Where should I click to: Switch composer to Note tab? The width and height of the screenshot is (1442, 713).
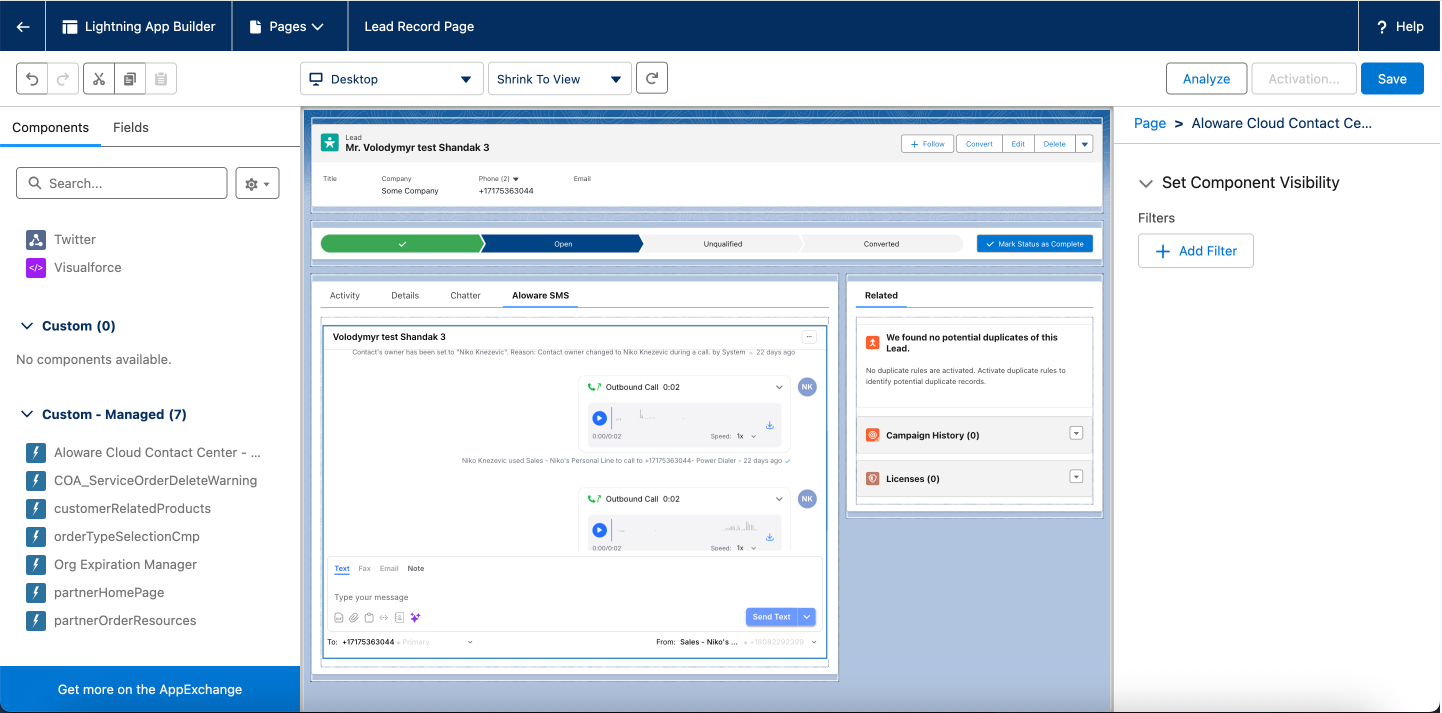(x=415, y=568)
